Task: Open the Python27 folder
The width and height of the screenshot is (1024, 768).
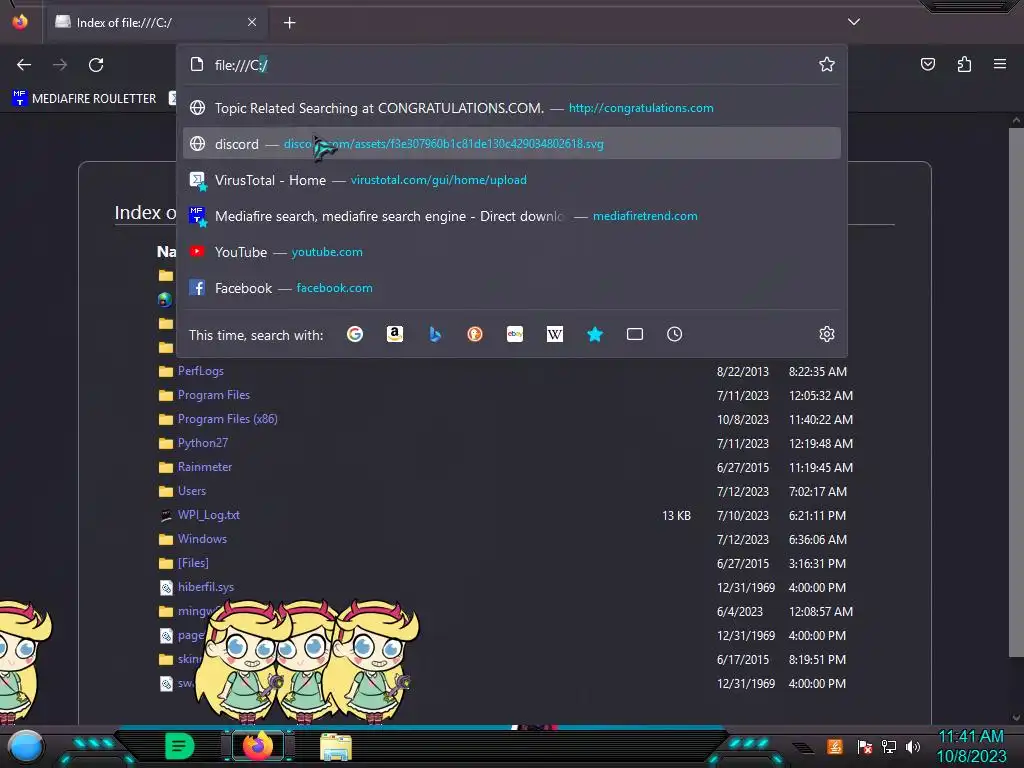Action: tap(202, 443)
